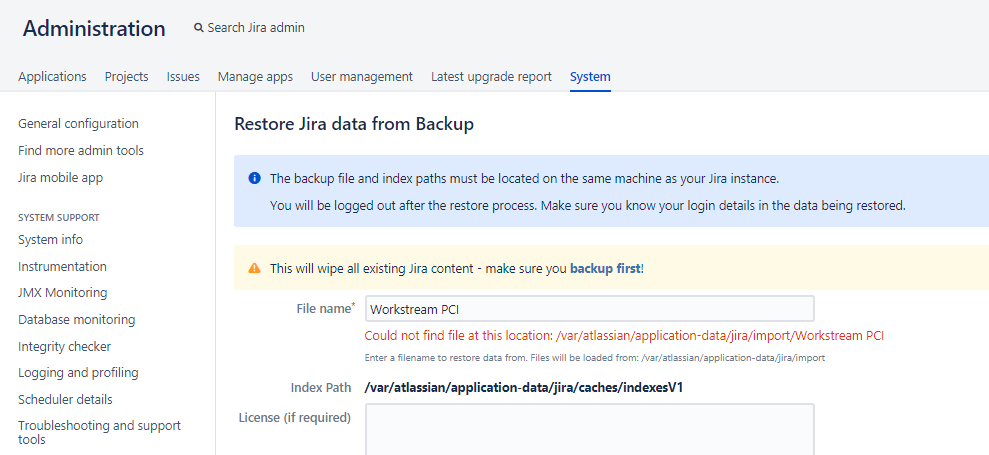Open Troubleshooting and support tools
This screenshot has width=989, height=455.
(x=100, y=432)
